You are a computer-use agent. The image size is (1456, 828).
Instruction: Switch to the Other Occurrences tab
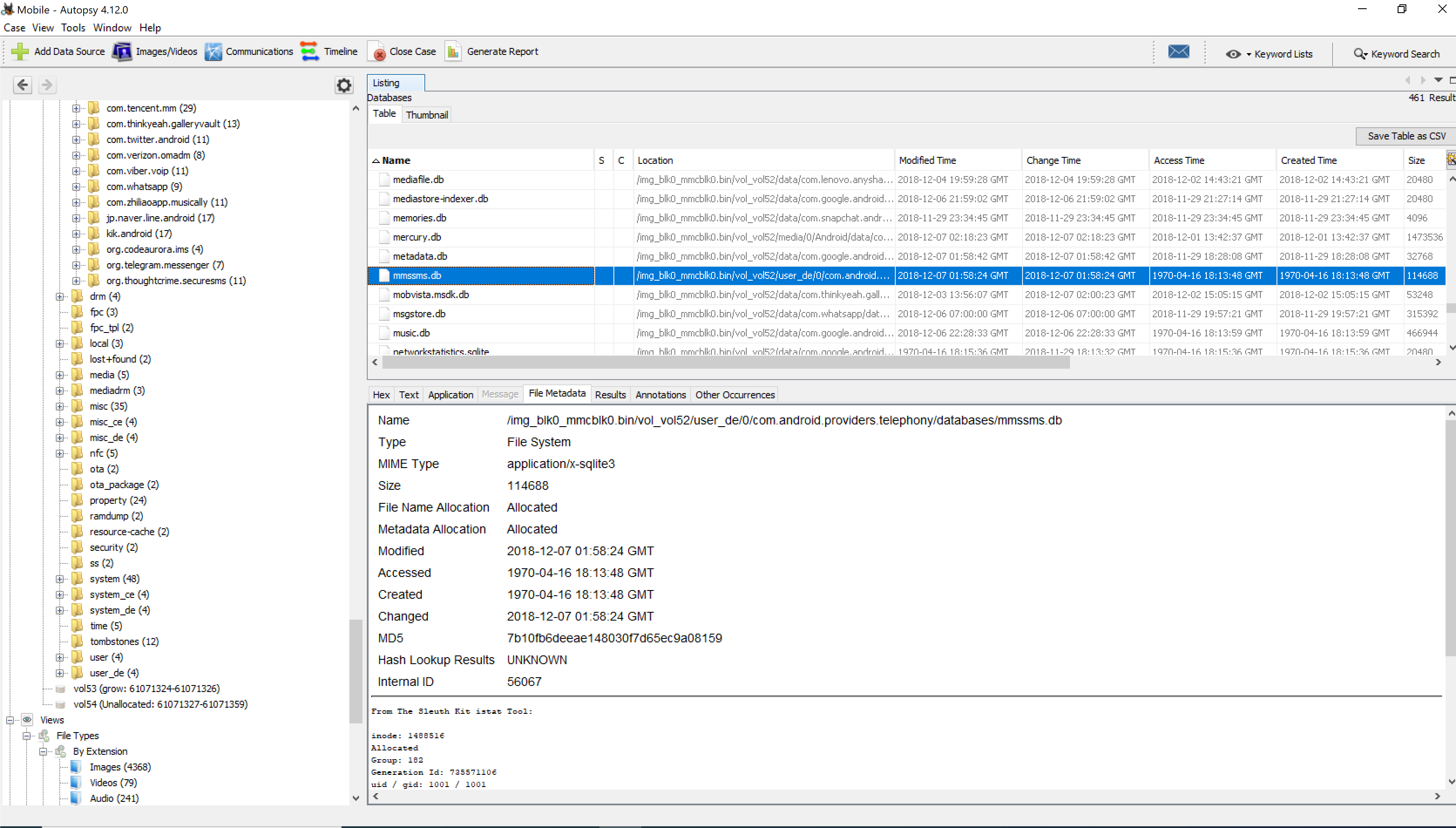[735, 395]
